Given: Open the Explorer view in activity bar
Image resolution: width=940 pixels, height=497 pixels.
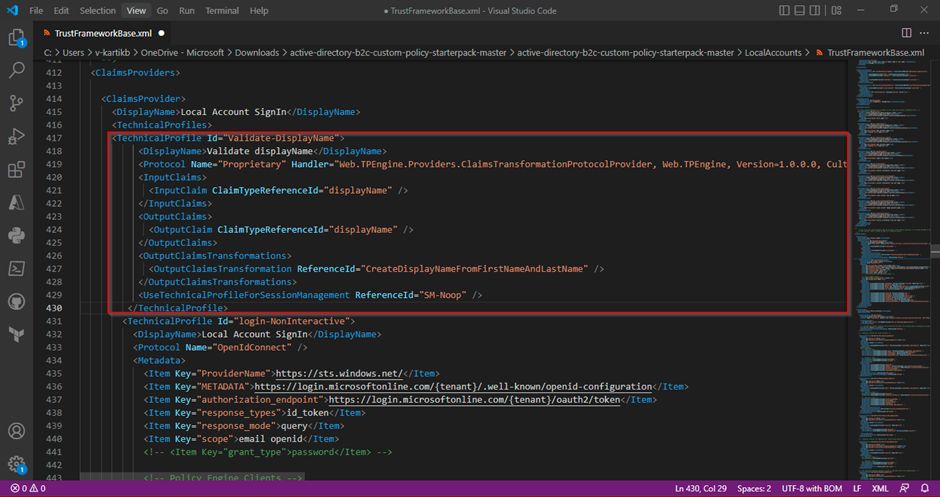Looking at the screenshot, I should pos(16,38).
